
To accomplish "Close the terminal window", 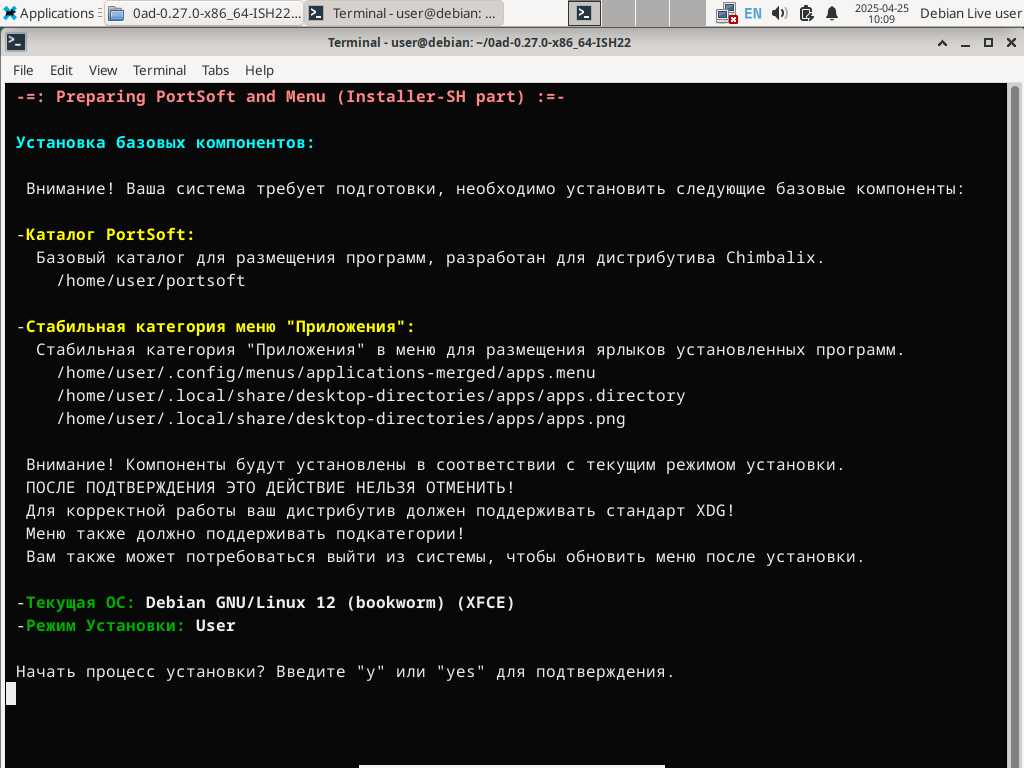I will [x=1011, y=43].
